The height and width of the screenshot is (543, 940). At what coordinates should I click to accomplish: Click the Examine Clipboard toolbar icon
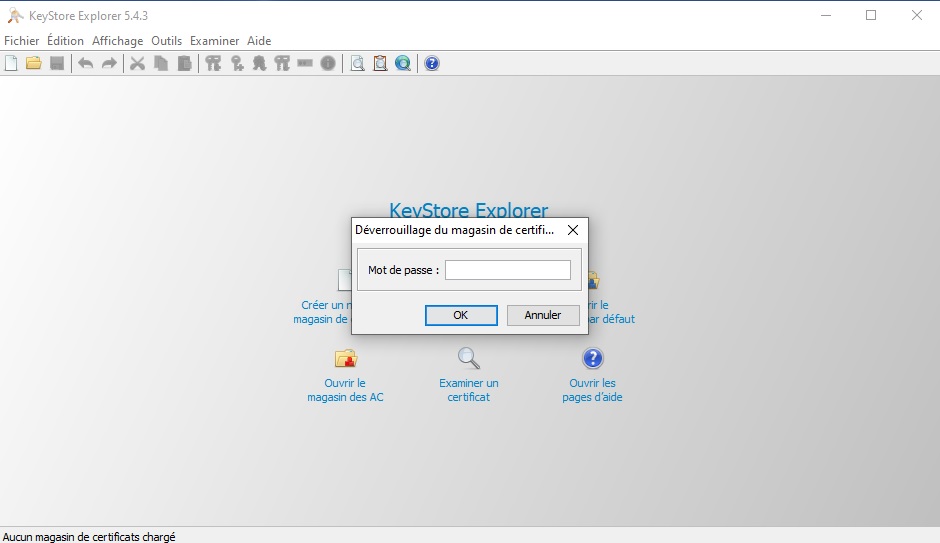pos(380,63)
